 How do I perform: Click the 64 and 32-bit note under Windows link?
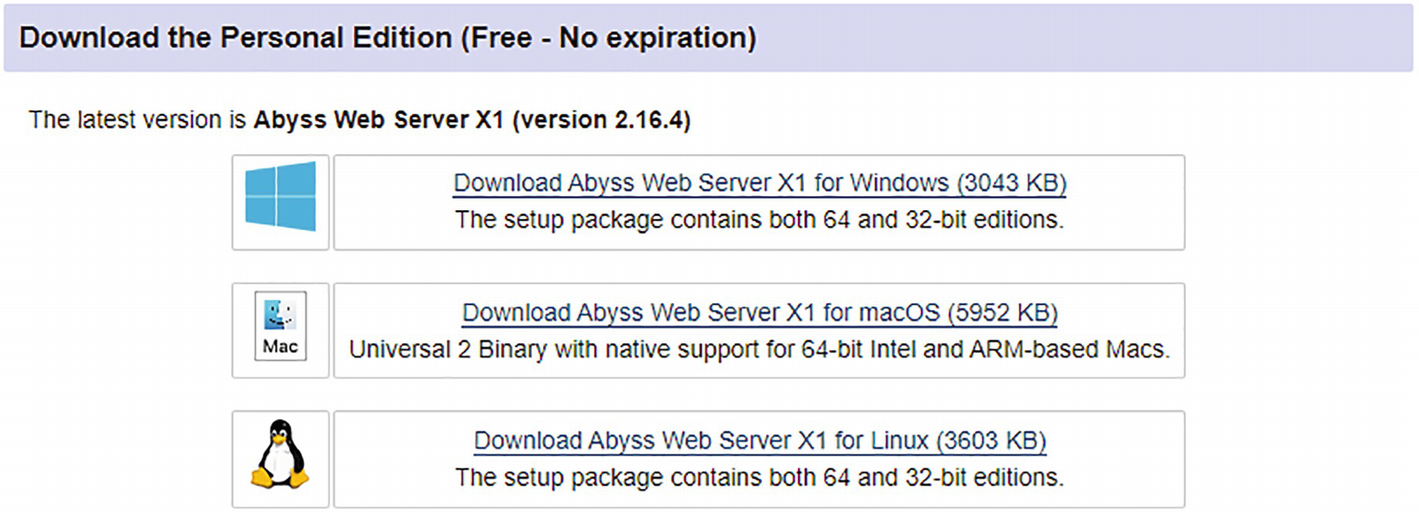(759, 219)
